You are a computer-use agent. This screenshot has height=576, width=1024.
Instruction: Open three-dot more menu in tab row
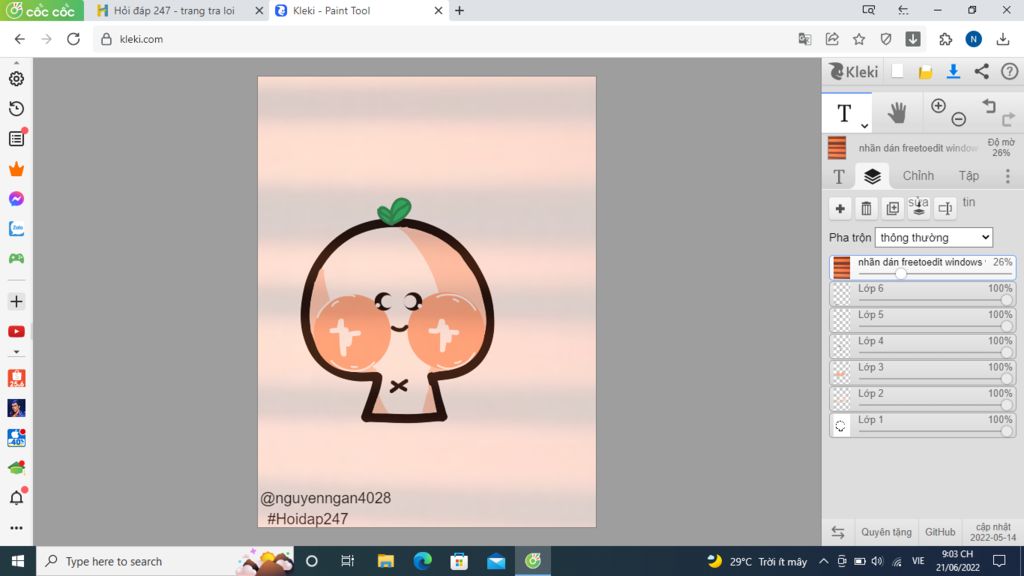[1008, 176]
